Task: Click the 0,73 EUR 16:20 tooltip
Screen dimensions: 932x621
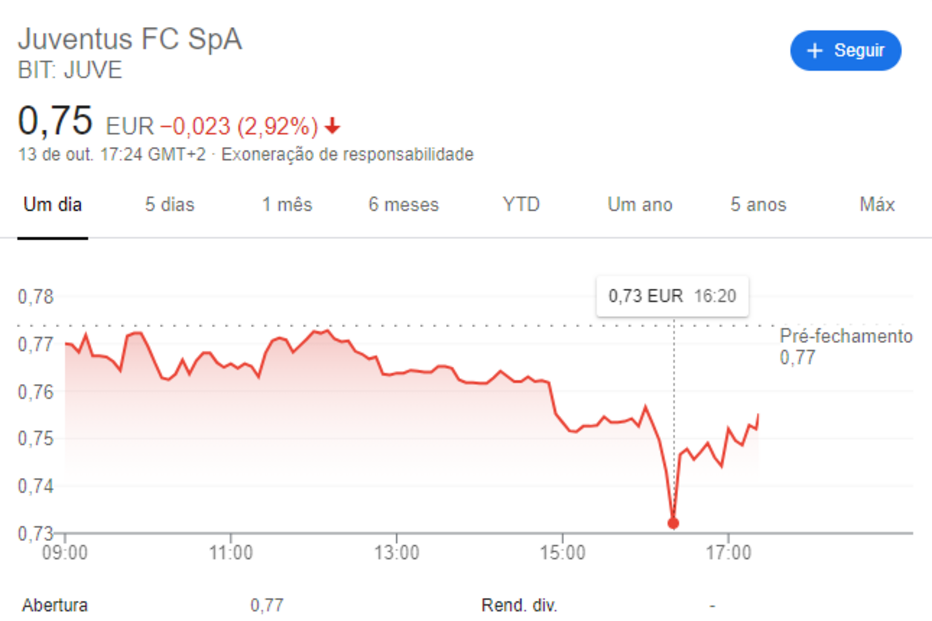Action: point(672,296)
